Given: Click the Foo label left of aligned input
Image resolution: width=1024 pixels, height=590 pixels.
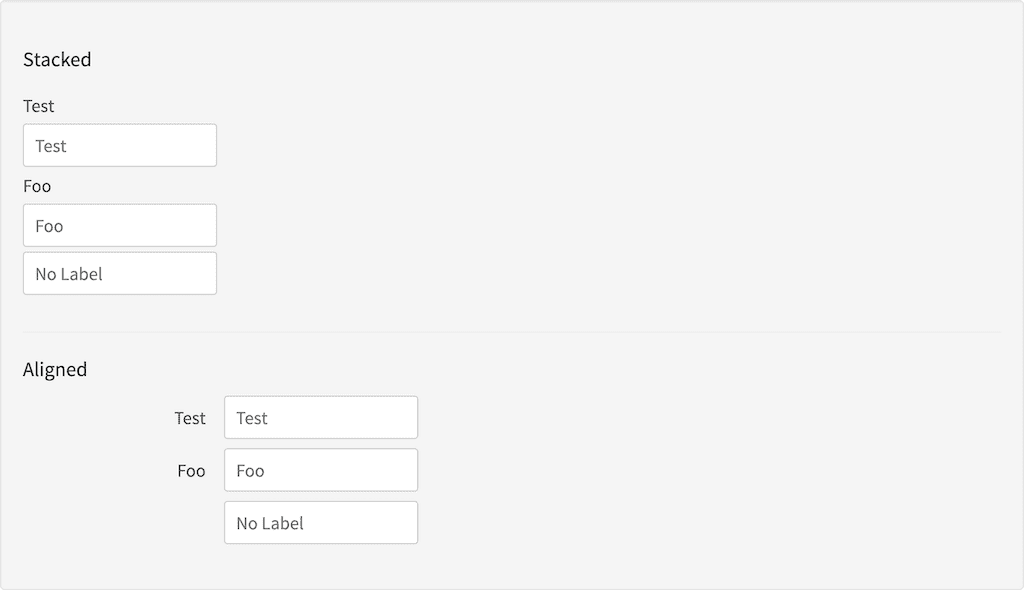Looking at the screenshot, I should pyautogui.click(x=191, y=471).
